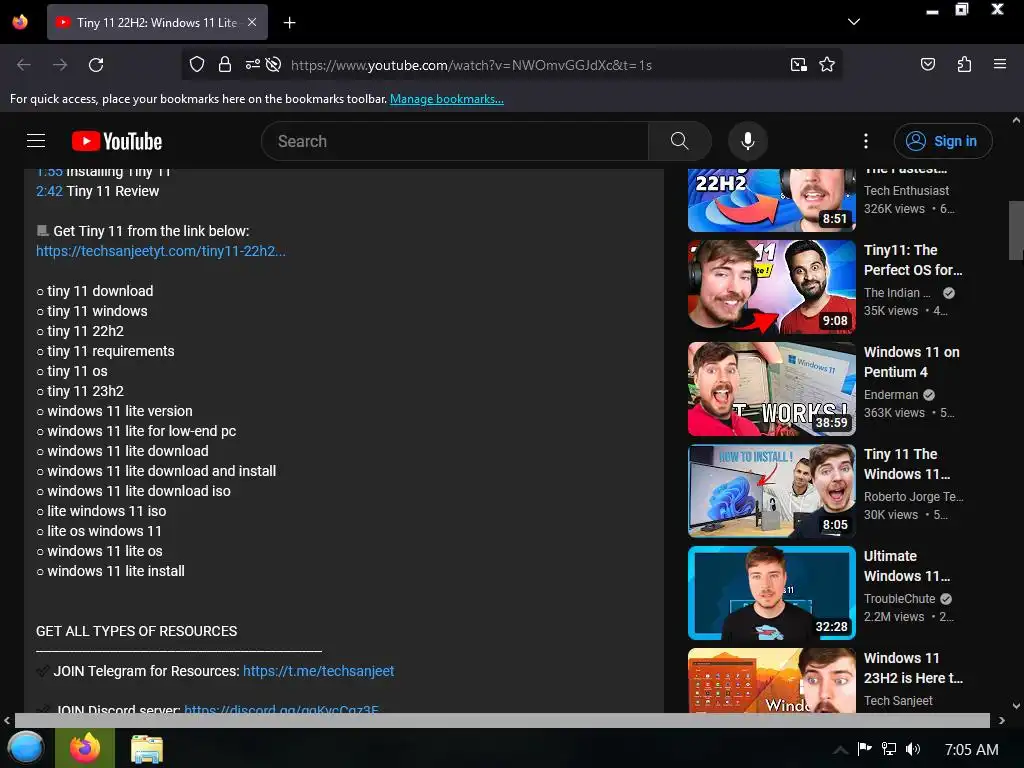The image size is (1024, 768).
Task: Open the Action Center flag tray icon
Action: click(865, 748)
